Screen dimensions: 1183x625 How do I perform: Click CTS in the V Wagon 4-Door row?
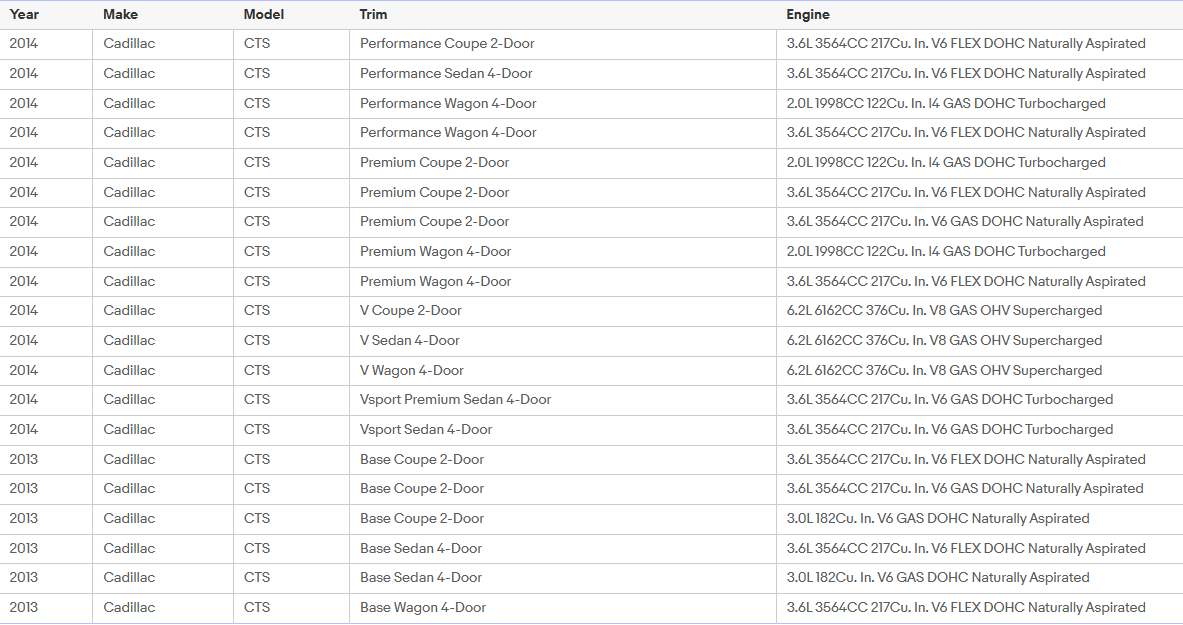point(257,371)
